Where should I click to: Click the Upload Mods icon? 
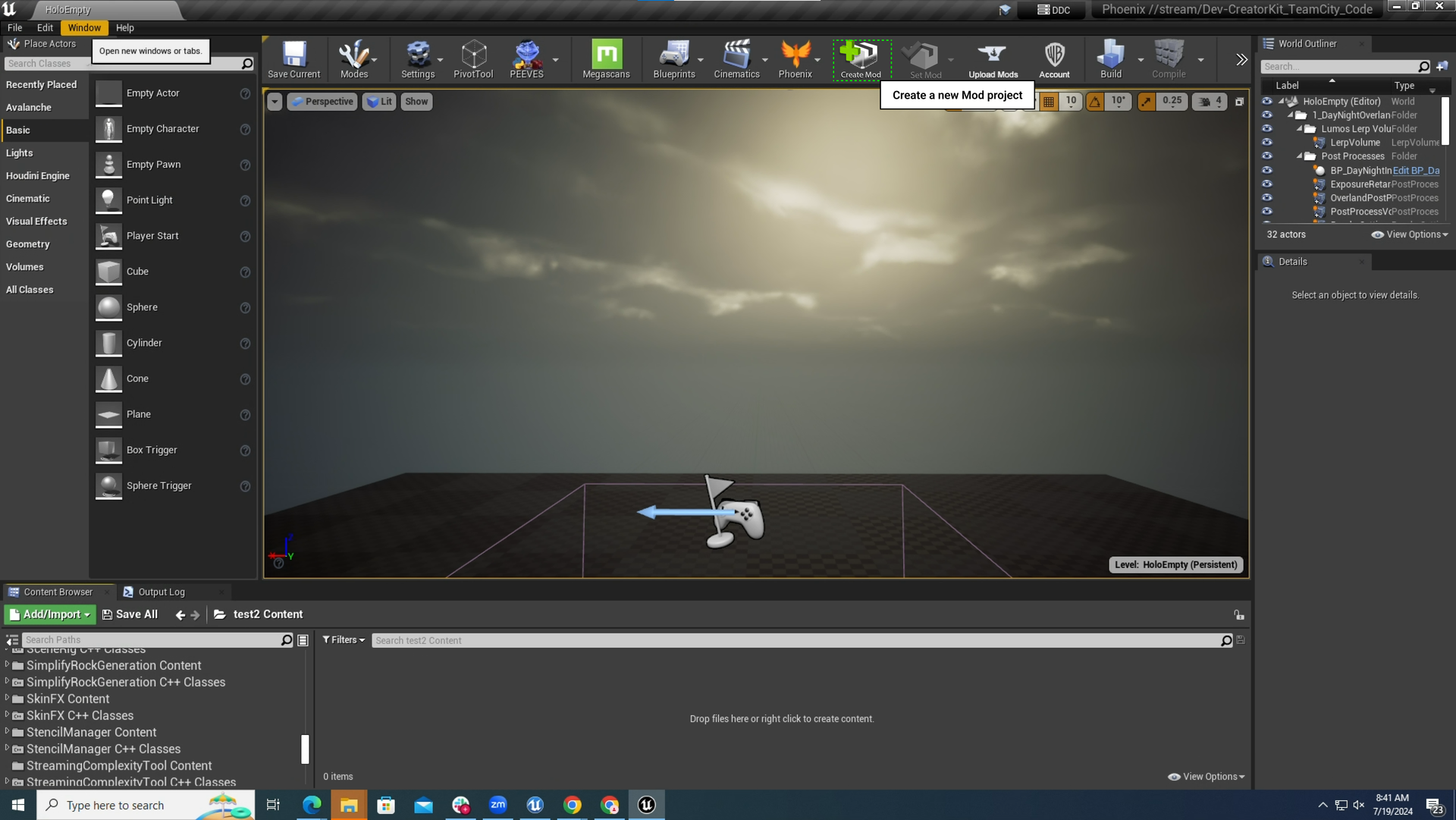pos(993,59)
